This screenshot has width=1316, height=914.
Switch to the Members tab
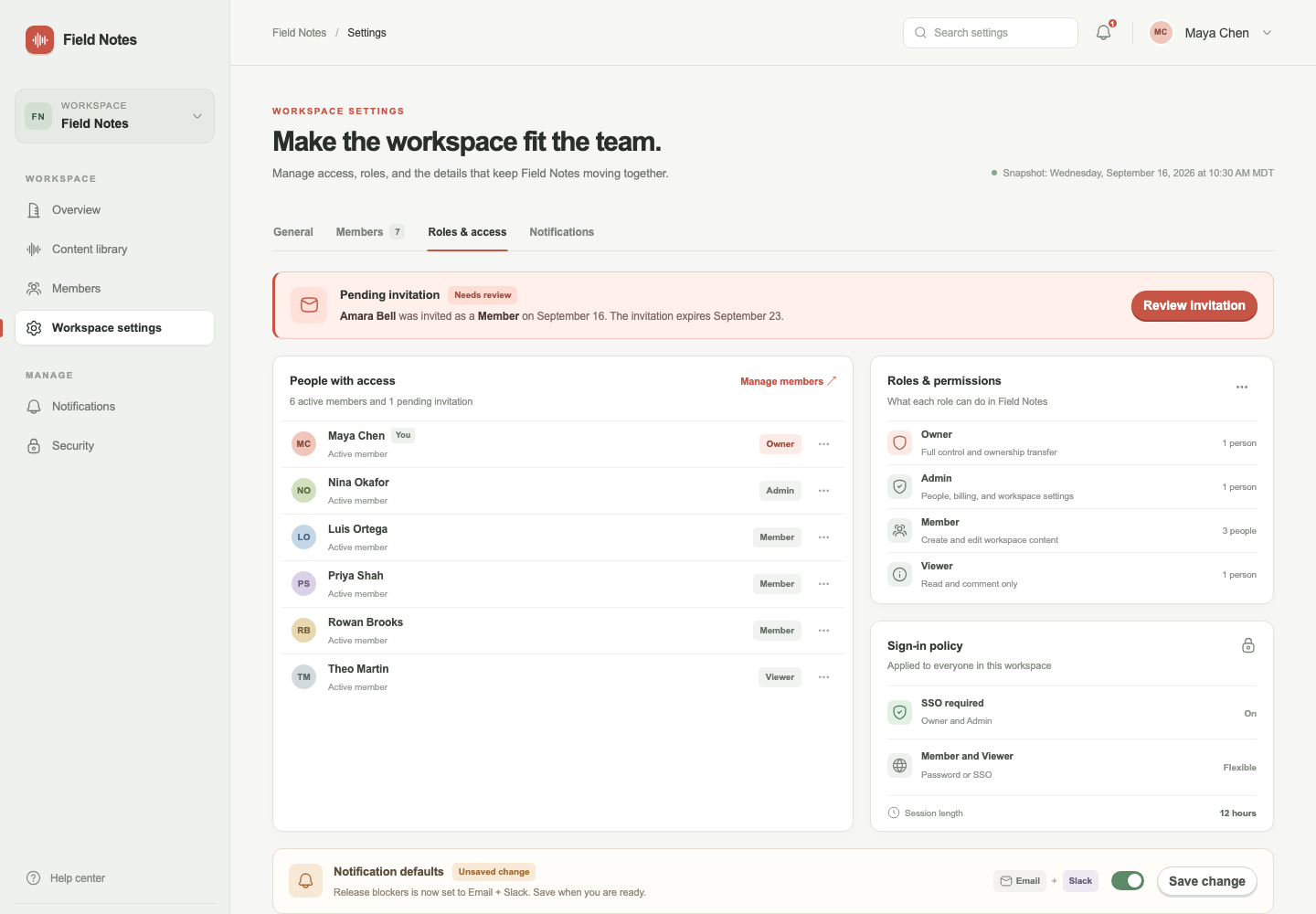pos(369,232)
